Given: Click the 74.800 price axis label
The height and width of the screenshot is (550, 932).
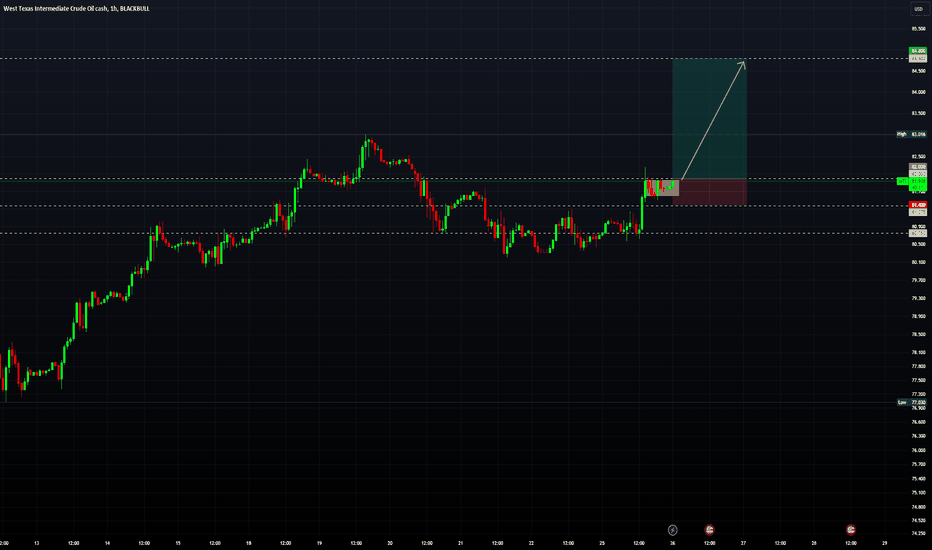Looking at the screenshot, I should (918, 507).
